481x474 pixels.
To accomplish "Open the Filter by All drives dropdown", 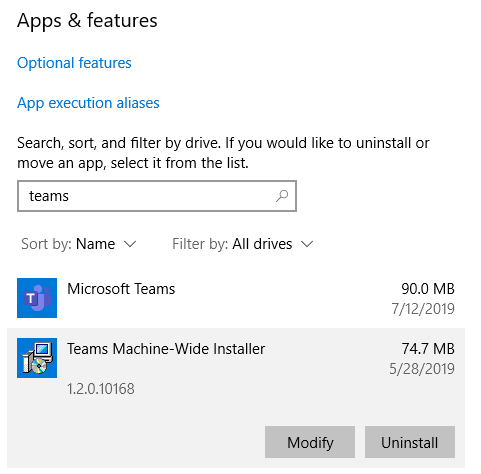I will (x=243, y=244).
